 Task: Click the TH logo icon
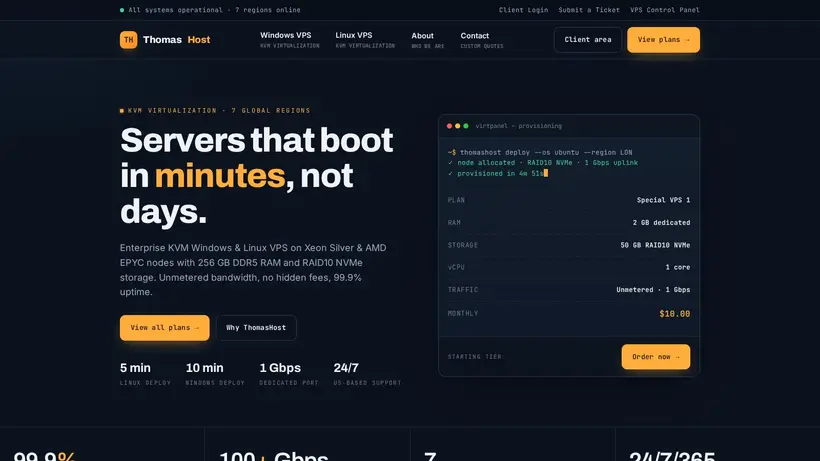pyautogui.click(x=128, y=40)
